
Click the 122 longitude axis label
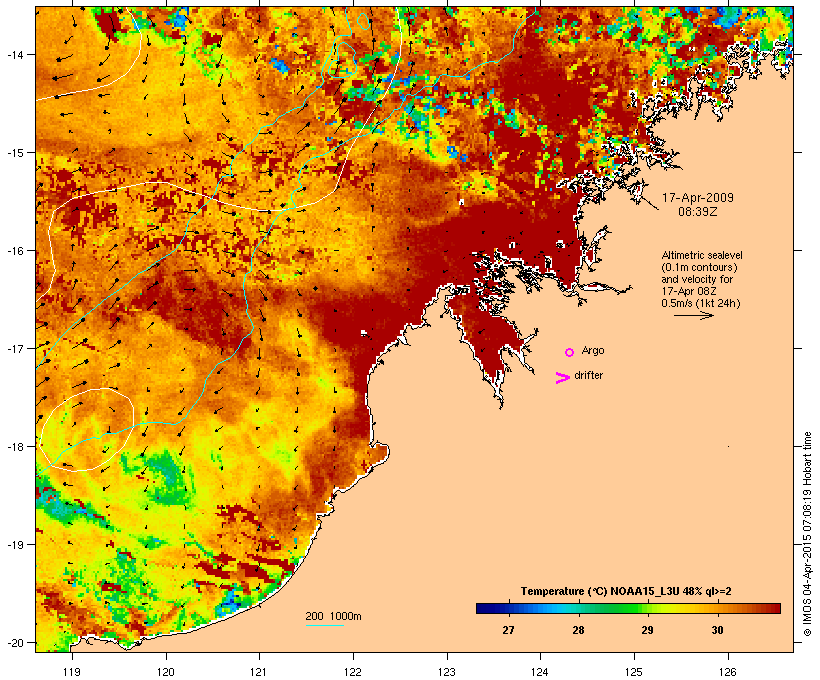click(353, 672)
